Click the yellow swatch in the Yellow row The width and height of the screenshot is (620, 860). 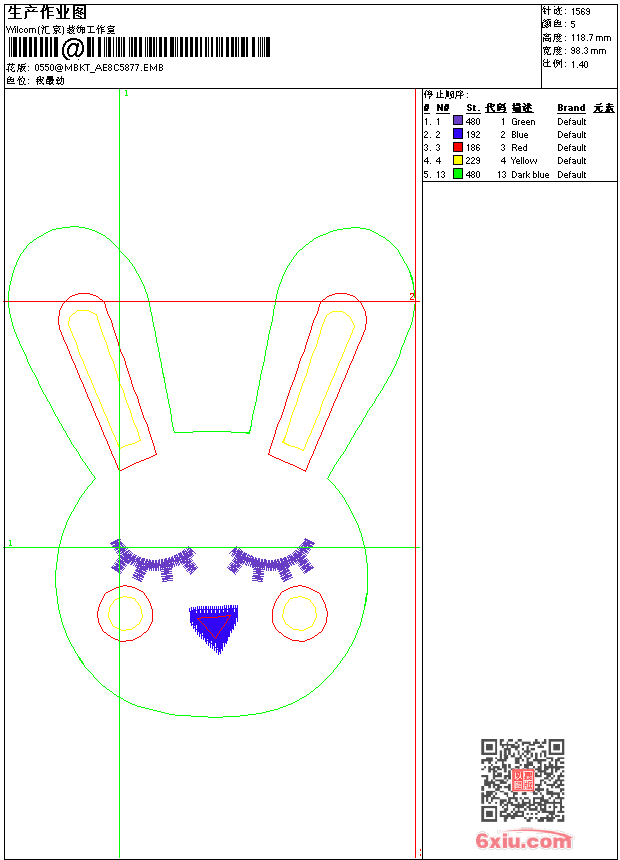[x=458, y=160]
